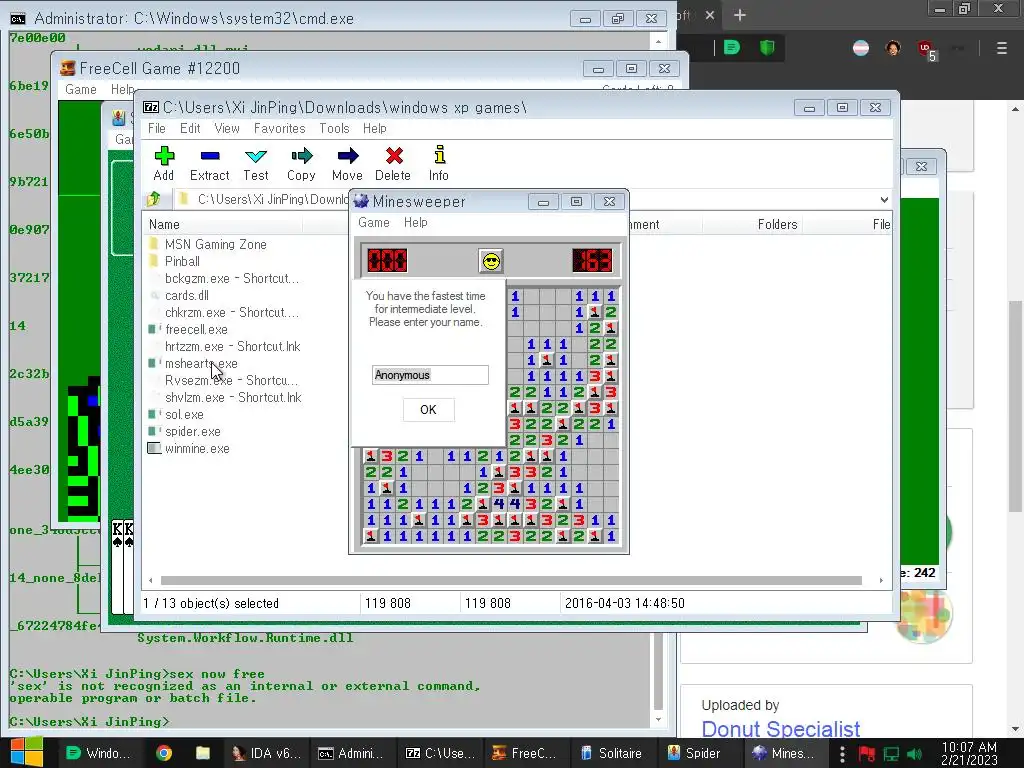The image size is (1024, 768).
Task: Open Chrome from the taskbar
Action: pos(164,753)
